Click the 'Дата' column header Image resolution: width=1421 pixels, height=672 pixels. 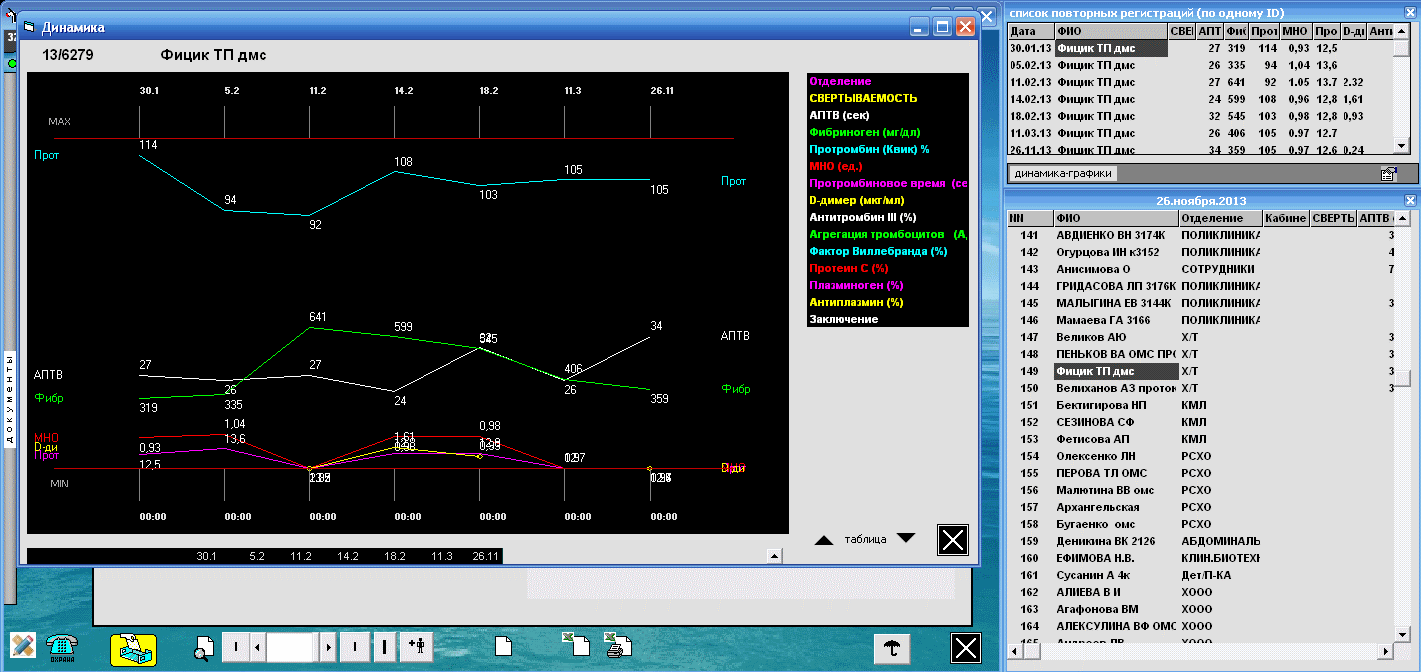1029,32
